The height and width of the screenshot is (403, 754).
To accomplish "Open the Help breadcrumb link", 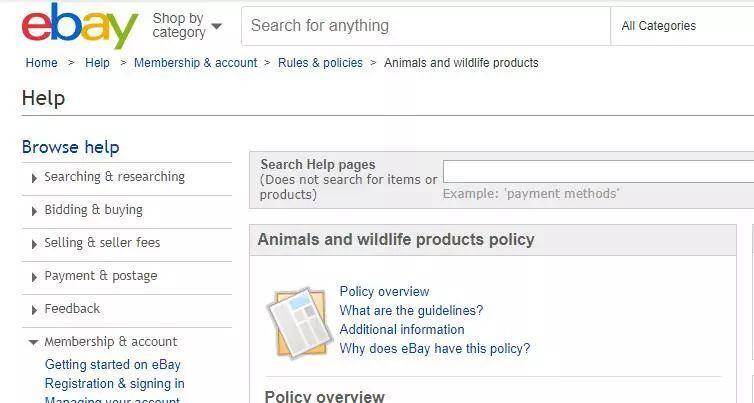I will coord(97,63).
